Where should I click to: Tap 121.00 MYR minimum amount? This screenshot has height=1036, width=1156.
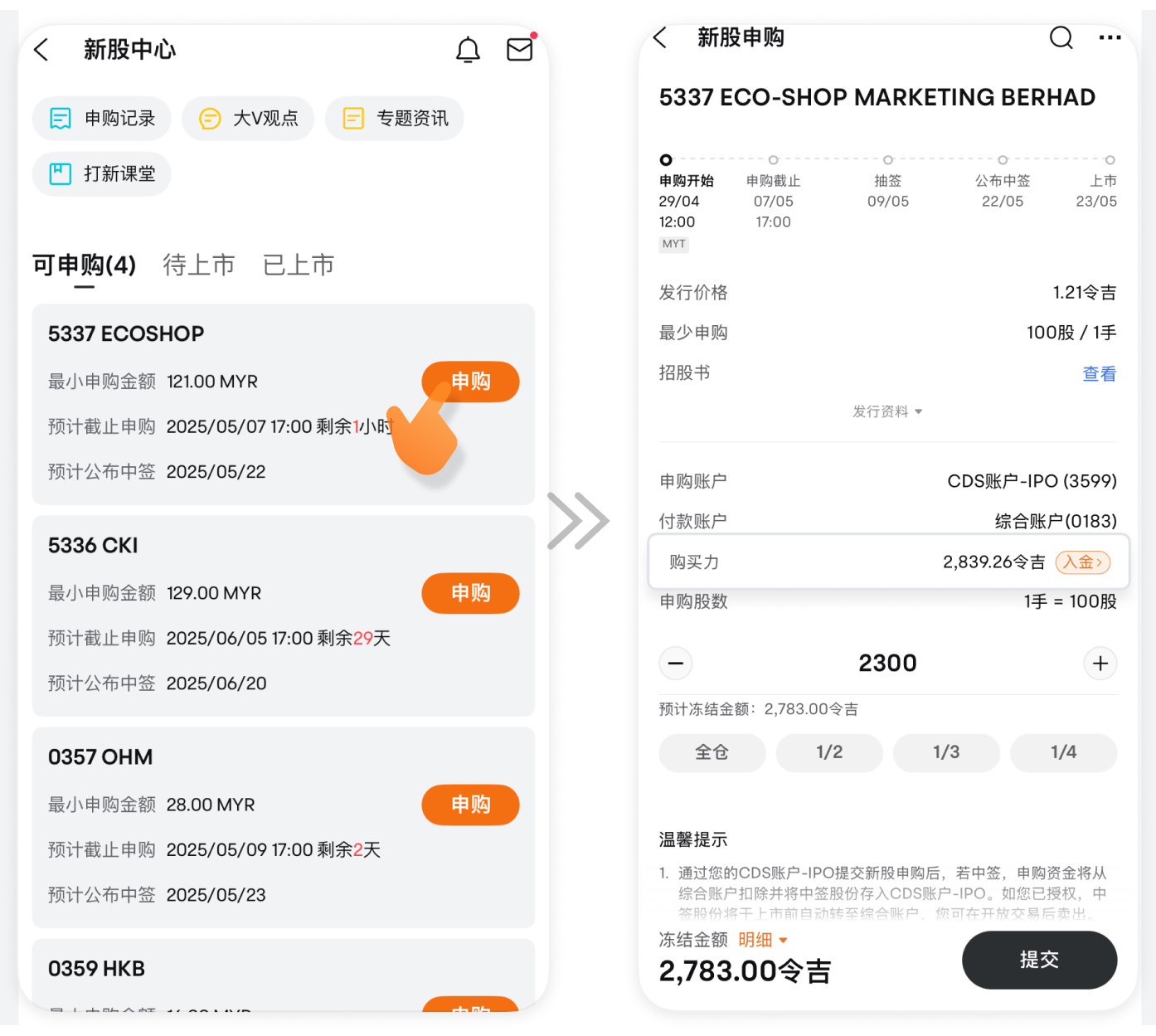pyautogui.click(x=212, y=382)
